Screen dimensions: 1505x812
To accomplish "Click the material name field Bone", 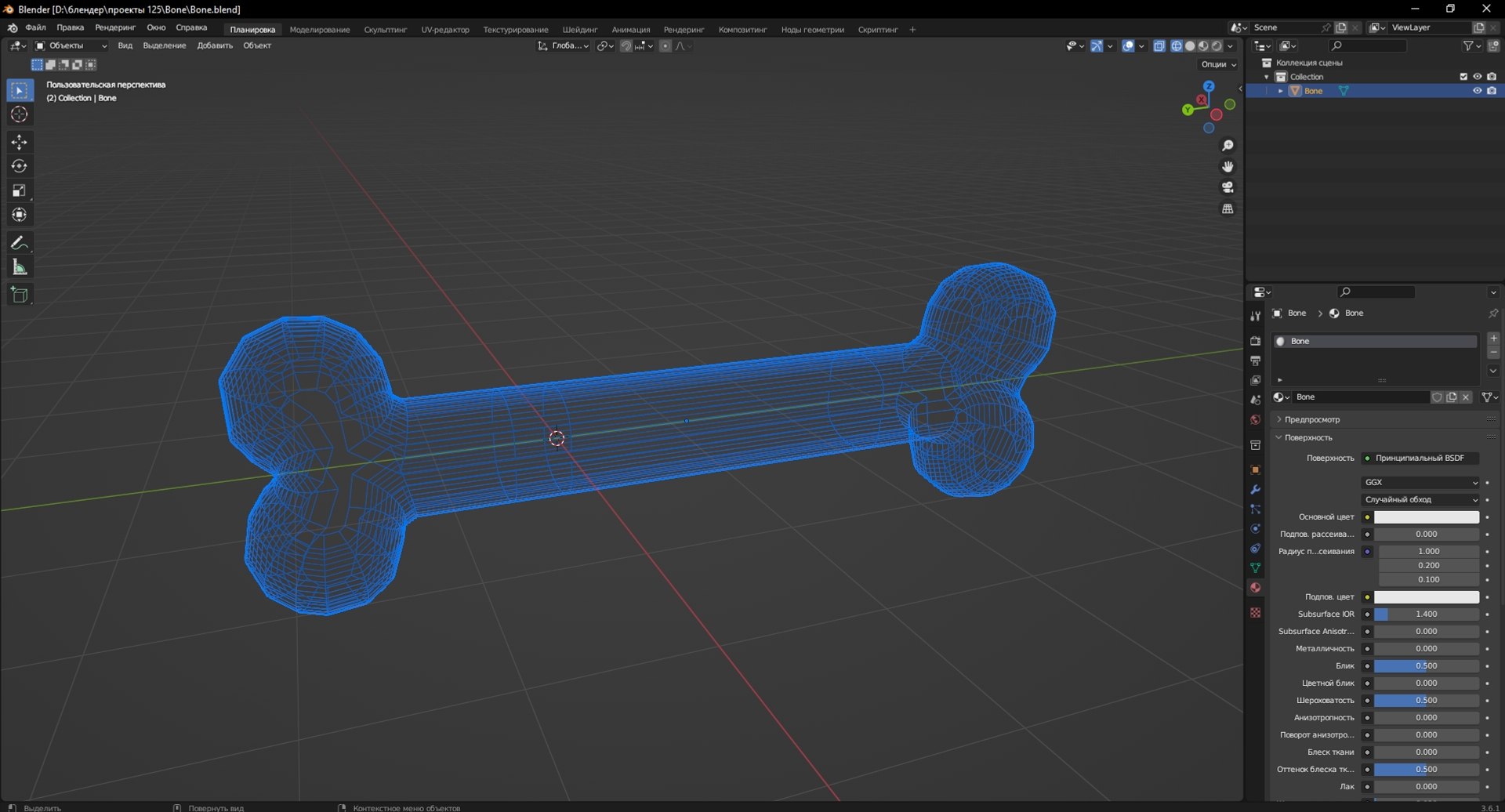I will (x=1360, y=397).
